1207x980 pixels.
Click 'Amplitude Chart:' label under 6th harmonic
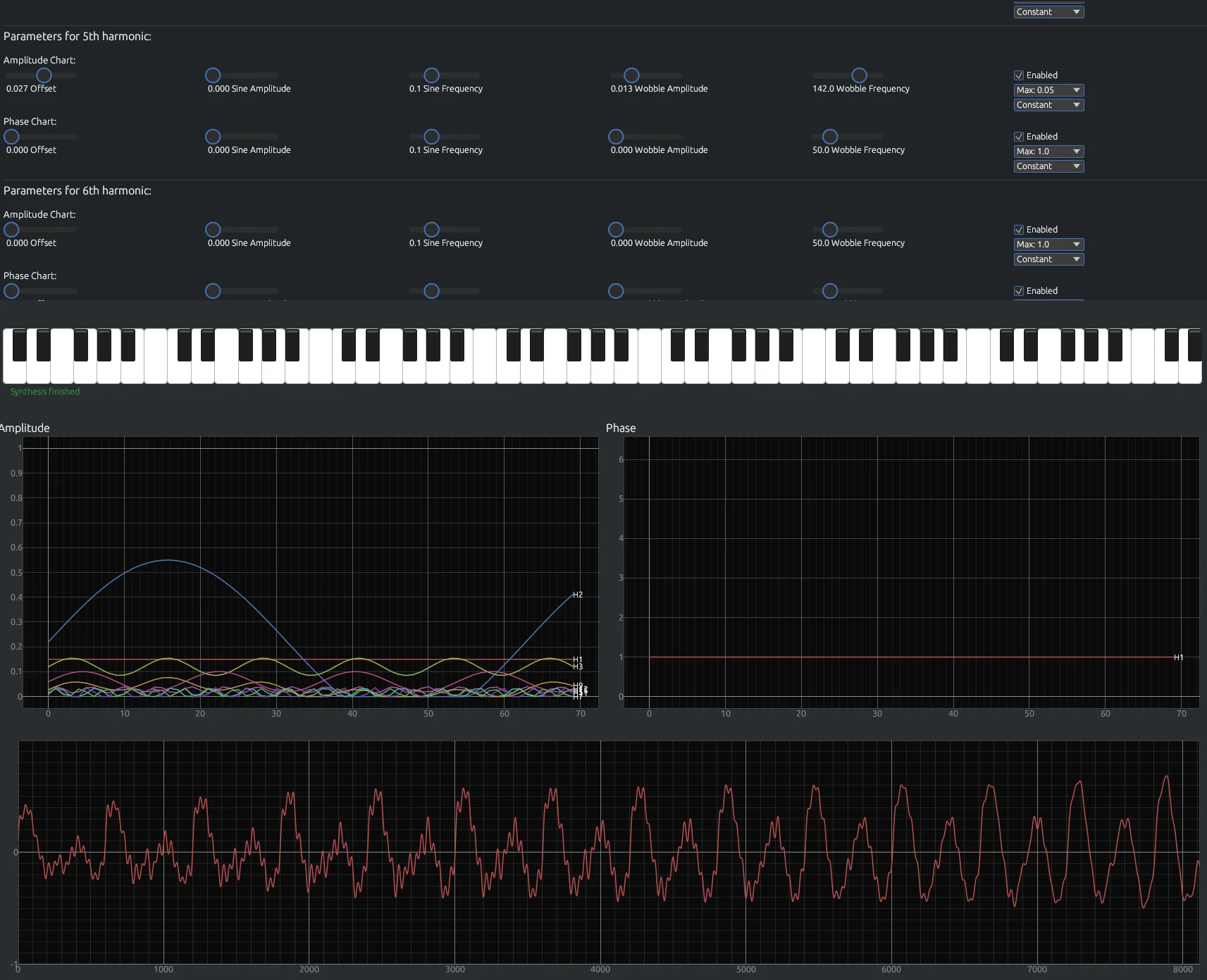tap(39, 215)
